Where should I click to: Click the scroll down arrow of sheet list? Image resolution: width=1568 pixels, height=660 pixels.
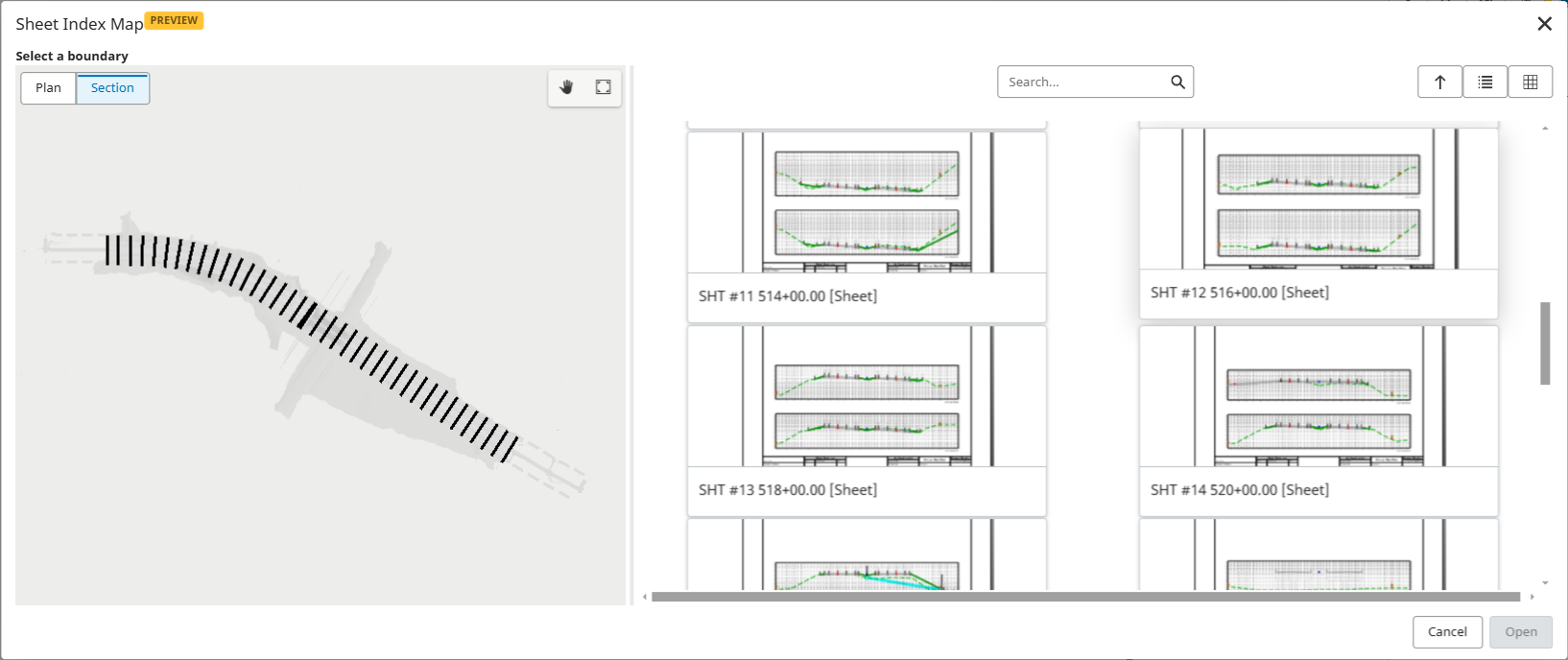click(x=1545, y=582)
